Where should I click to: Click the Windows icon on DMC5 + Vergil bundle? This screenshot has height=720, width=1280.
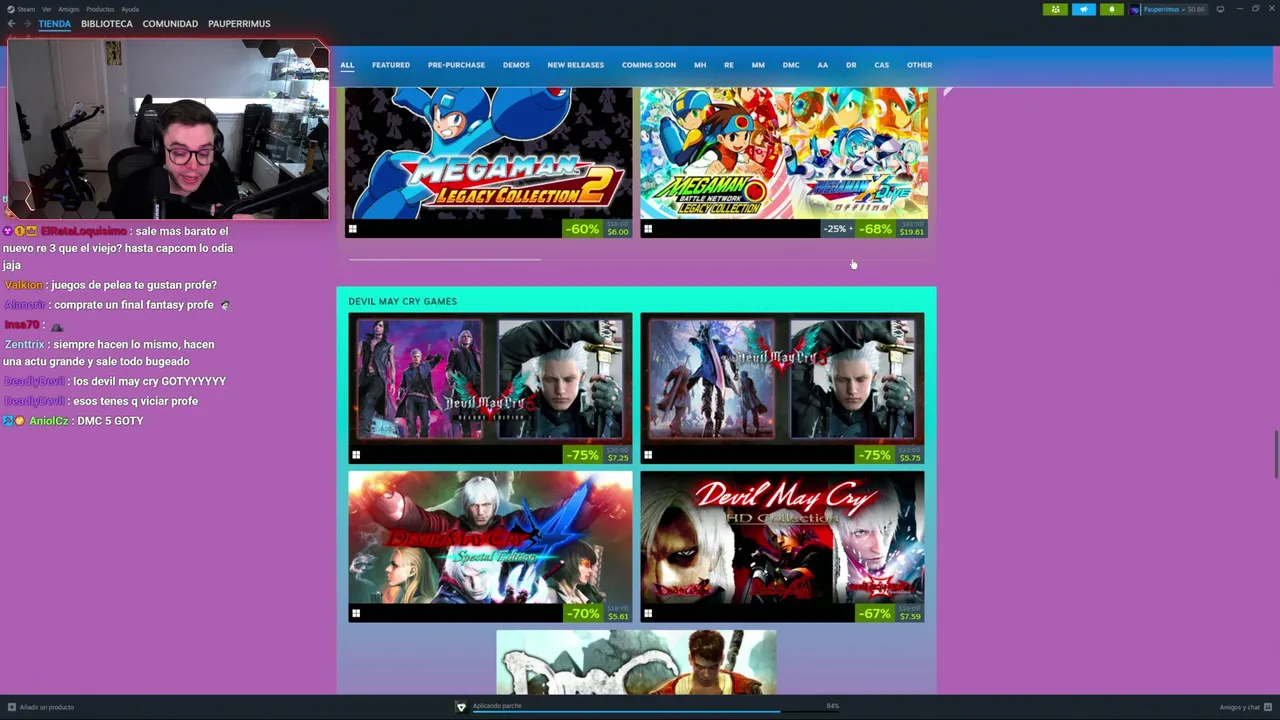648,455
